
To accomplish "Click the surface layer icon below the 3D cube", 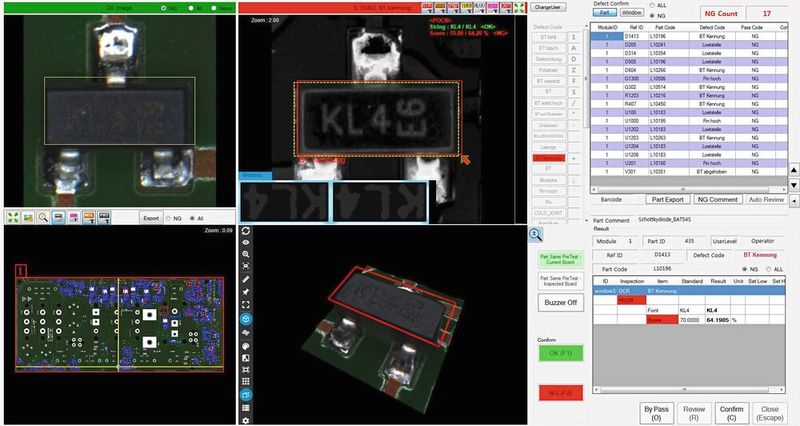I will click(246, 332).
